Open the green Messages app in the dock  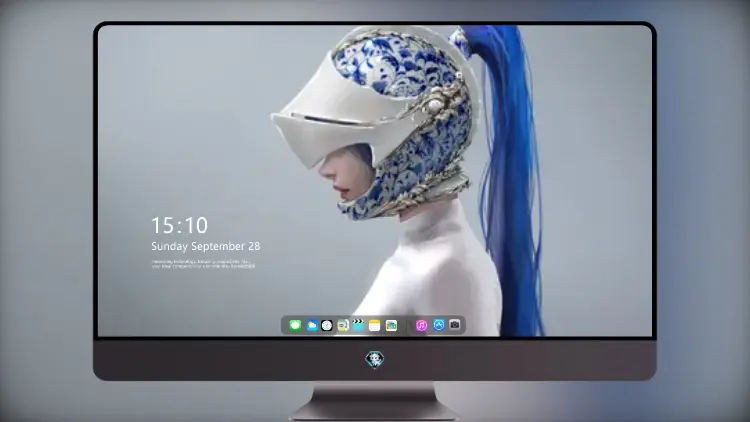[295, 325]
